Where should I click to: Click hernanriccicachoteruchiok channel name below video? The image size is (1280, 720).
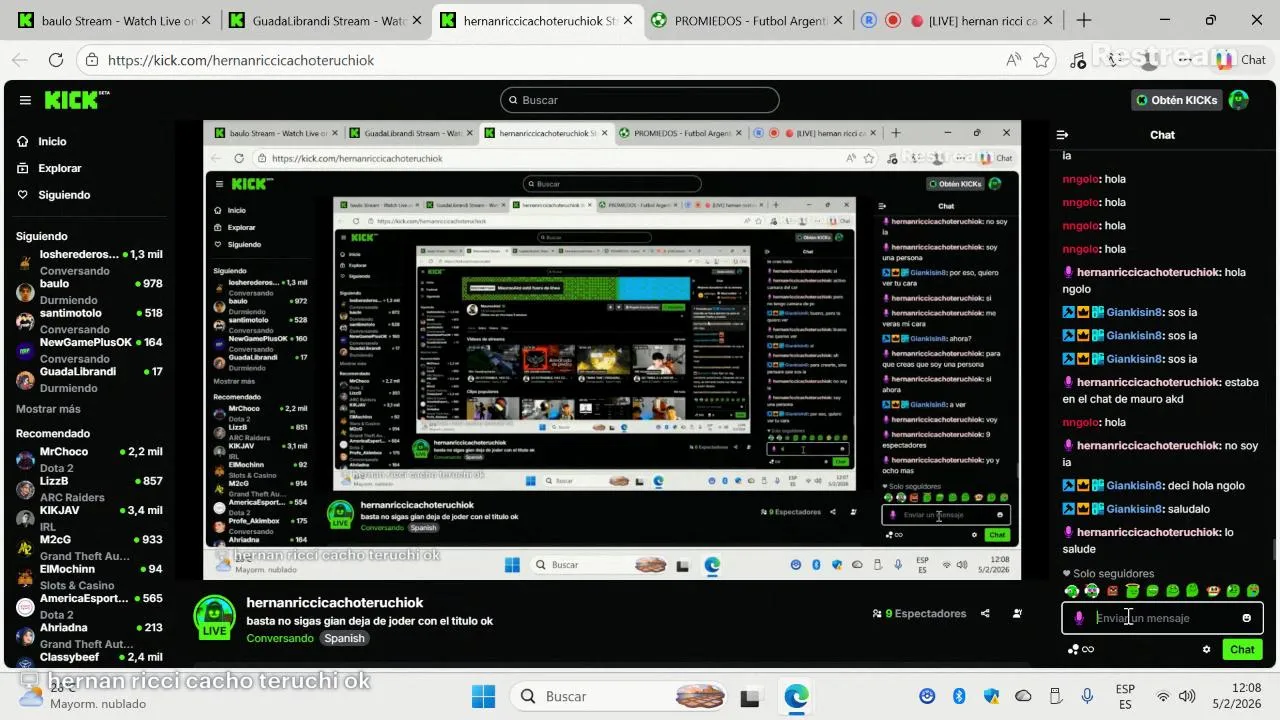pos(335,603)
